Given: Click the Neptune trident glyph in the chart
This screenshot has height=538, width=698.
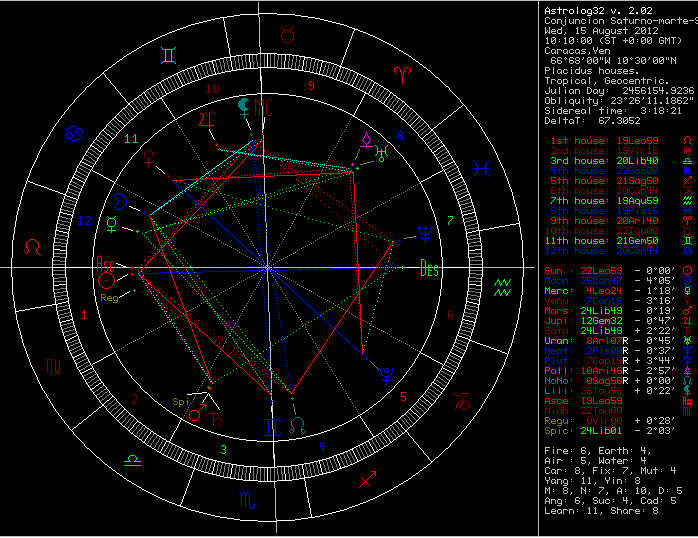Looking at the screenshot, I should (426, 234).
